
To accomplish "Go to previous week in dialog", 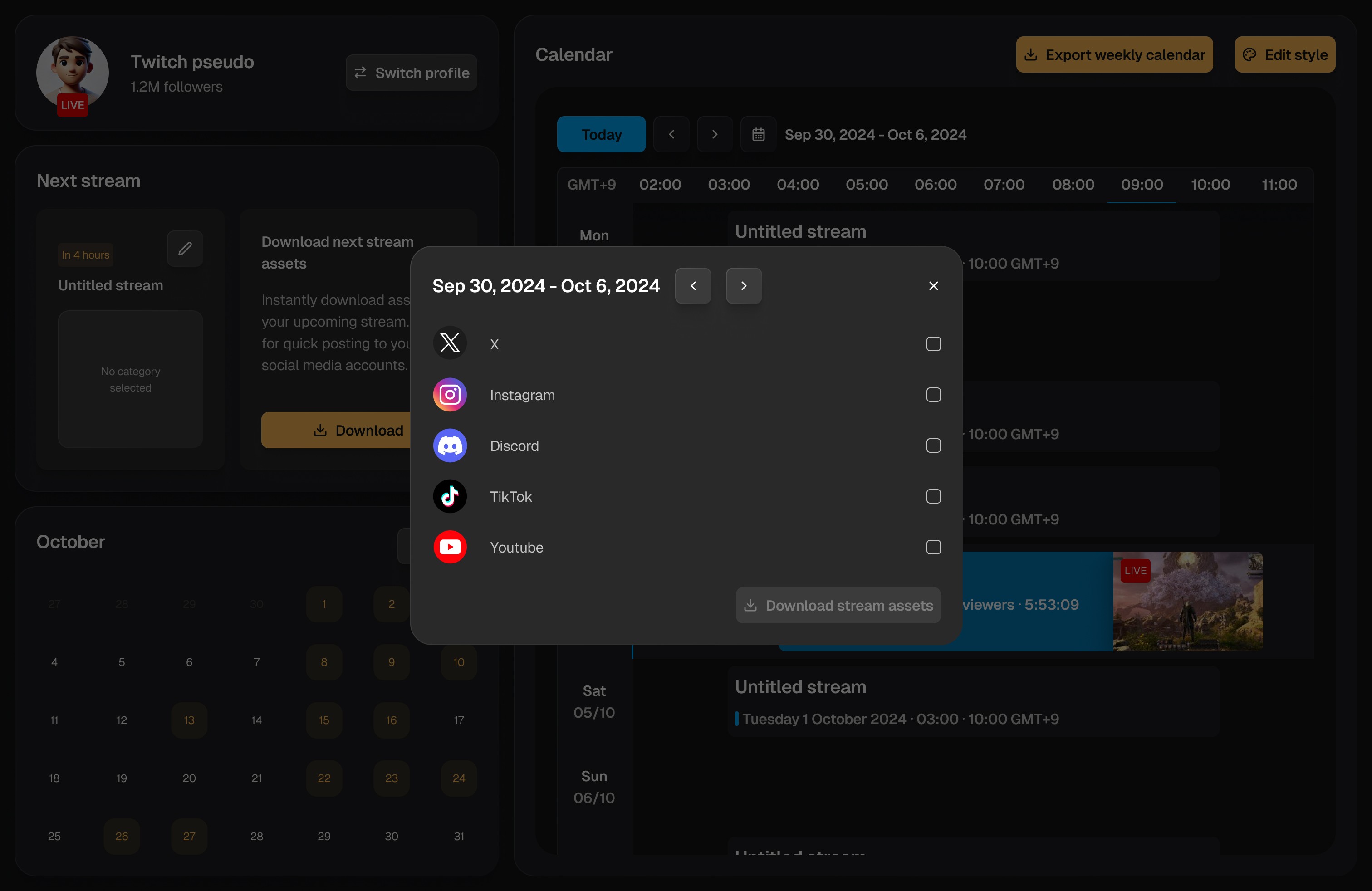I will tap(693, 286).
